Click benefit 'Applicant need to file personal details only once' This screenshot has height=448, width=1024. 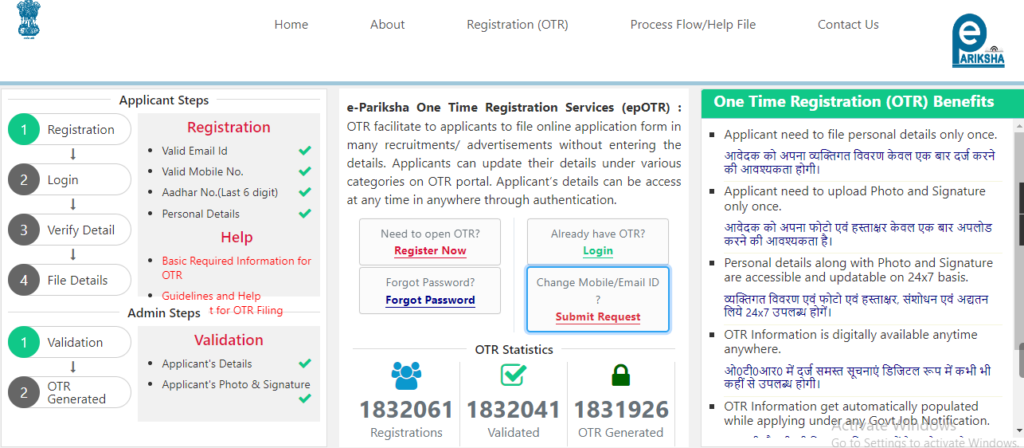(x=860, y=135)
